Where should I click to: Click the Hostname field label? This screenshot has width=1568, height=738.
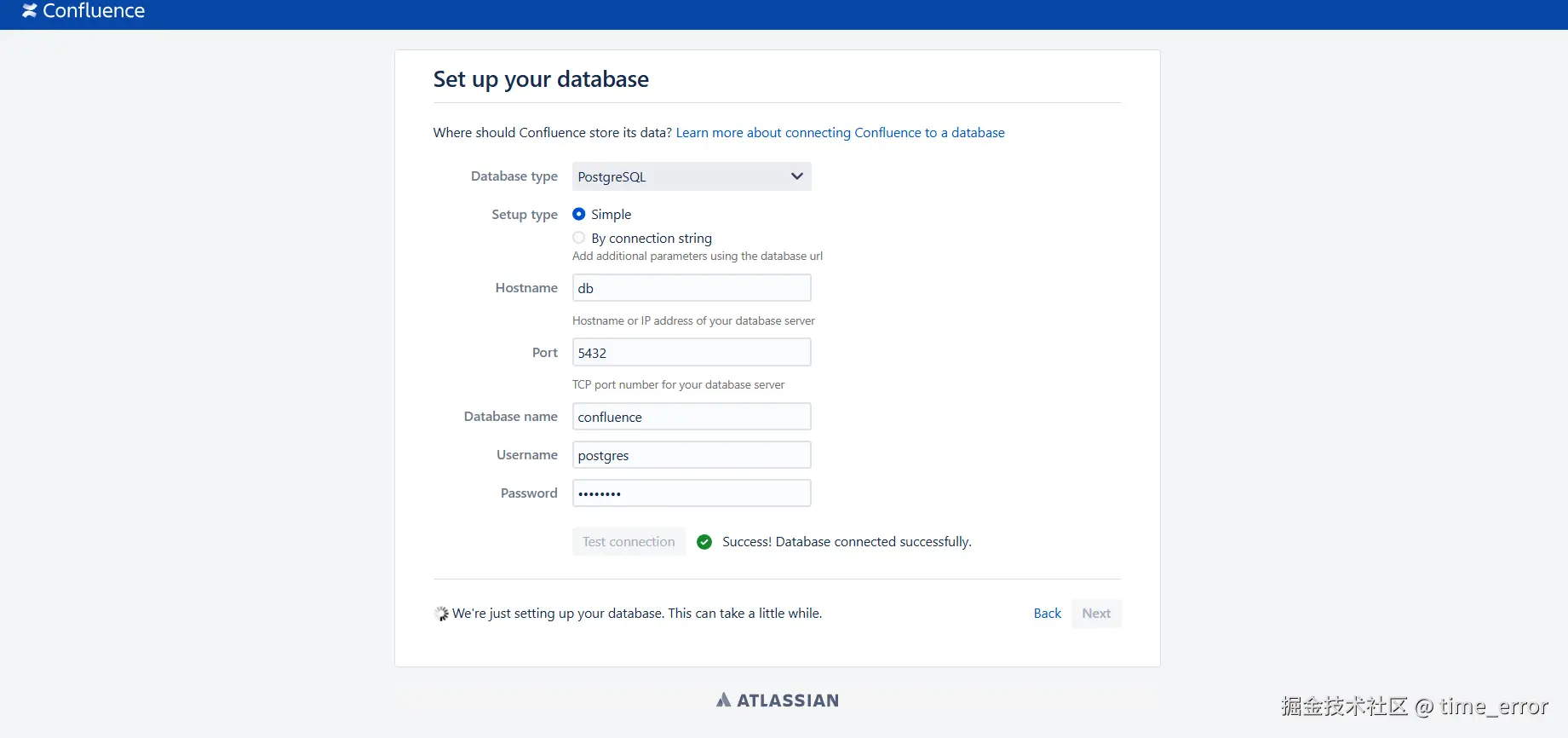click(x=526, y=288)
